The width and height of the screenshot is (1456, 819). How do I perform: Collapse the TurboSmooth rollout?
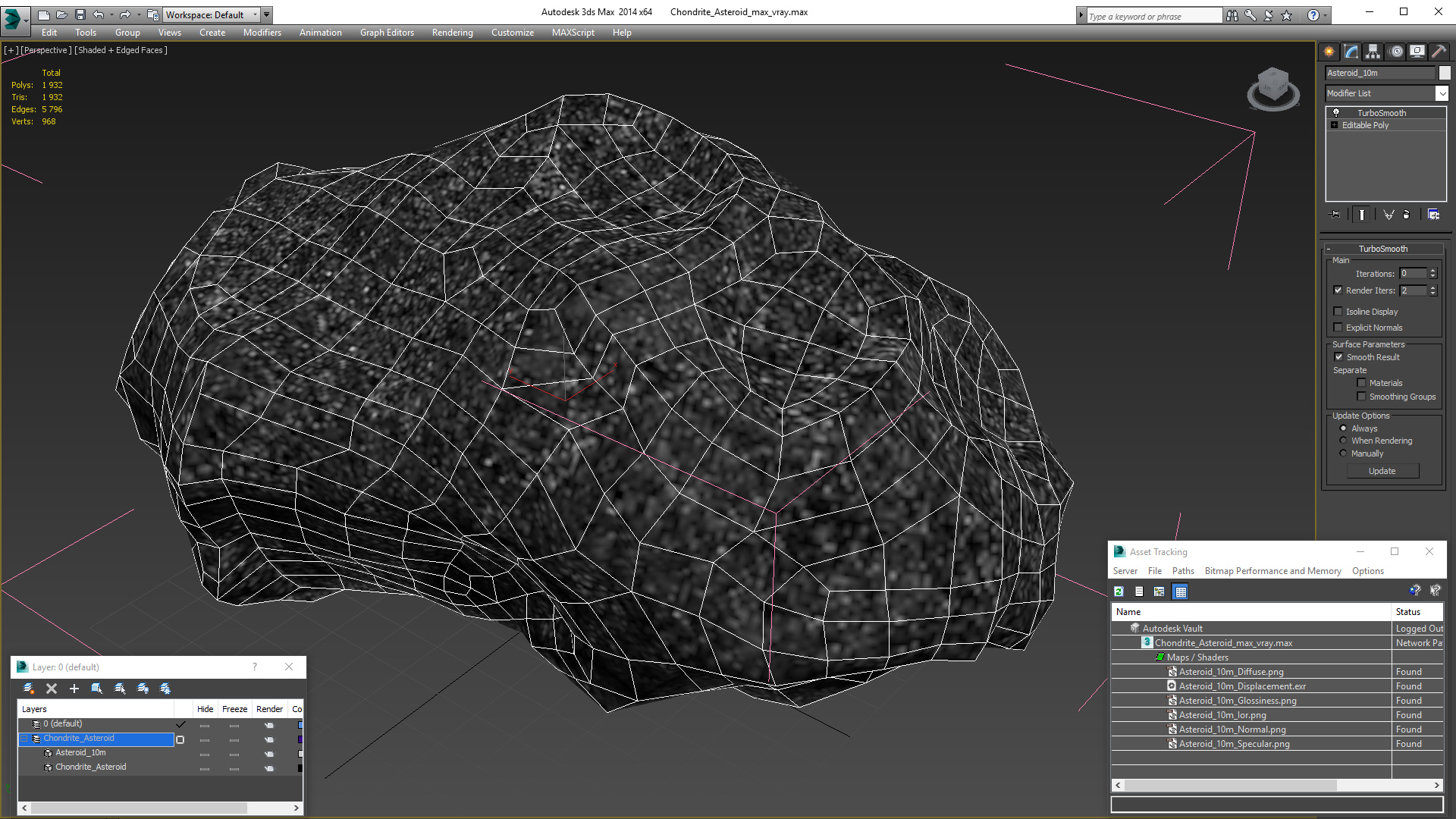[1329, 249]
